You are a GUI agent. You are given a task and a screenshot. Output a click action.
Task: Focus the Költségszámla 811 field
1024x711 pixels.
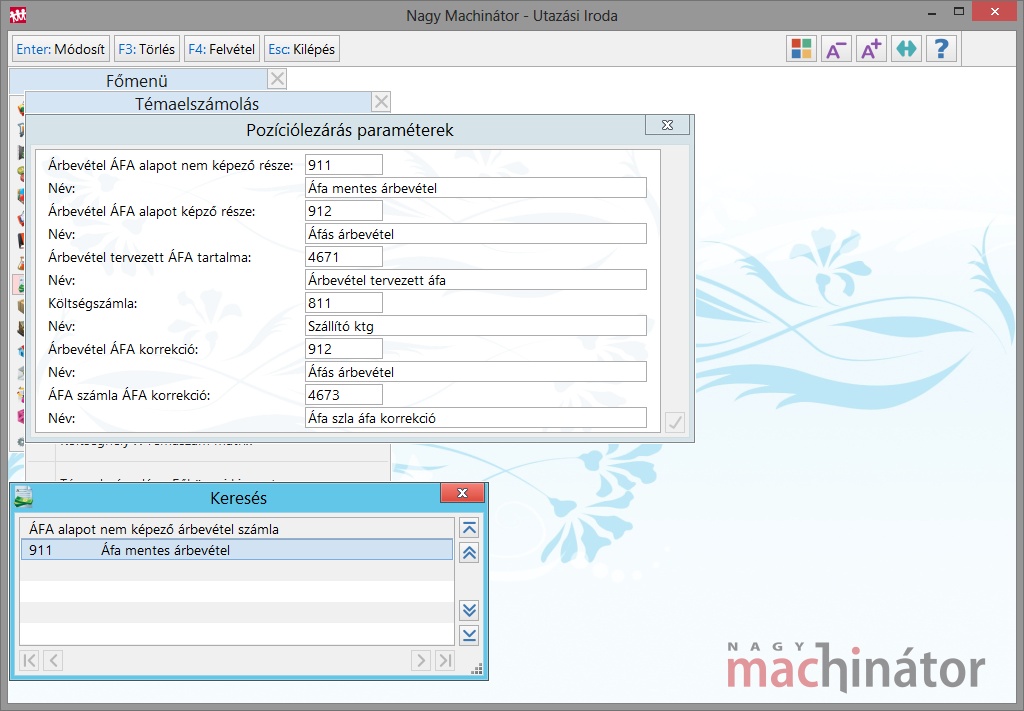pos(344,303)
